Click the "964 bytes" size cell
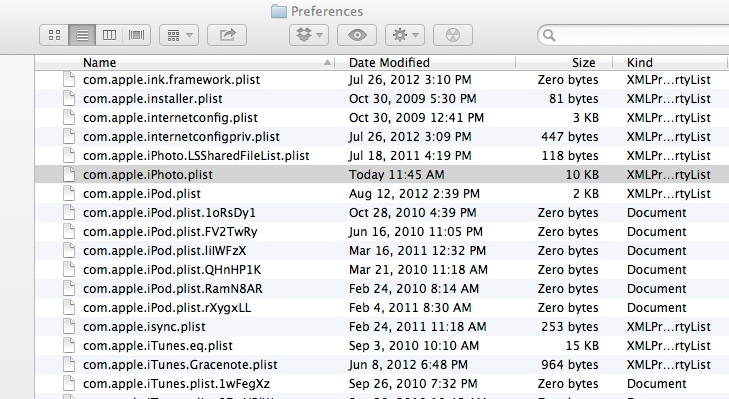The image size is (729, 399). [570, 365]
